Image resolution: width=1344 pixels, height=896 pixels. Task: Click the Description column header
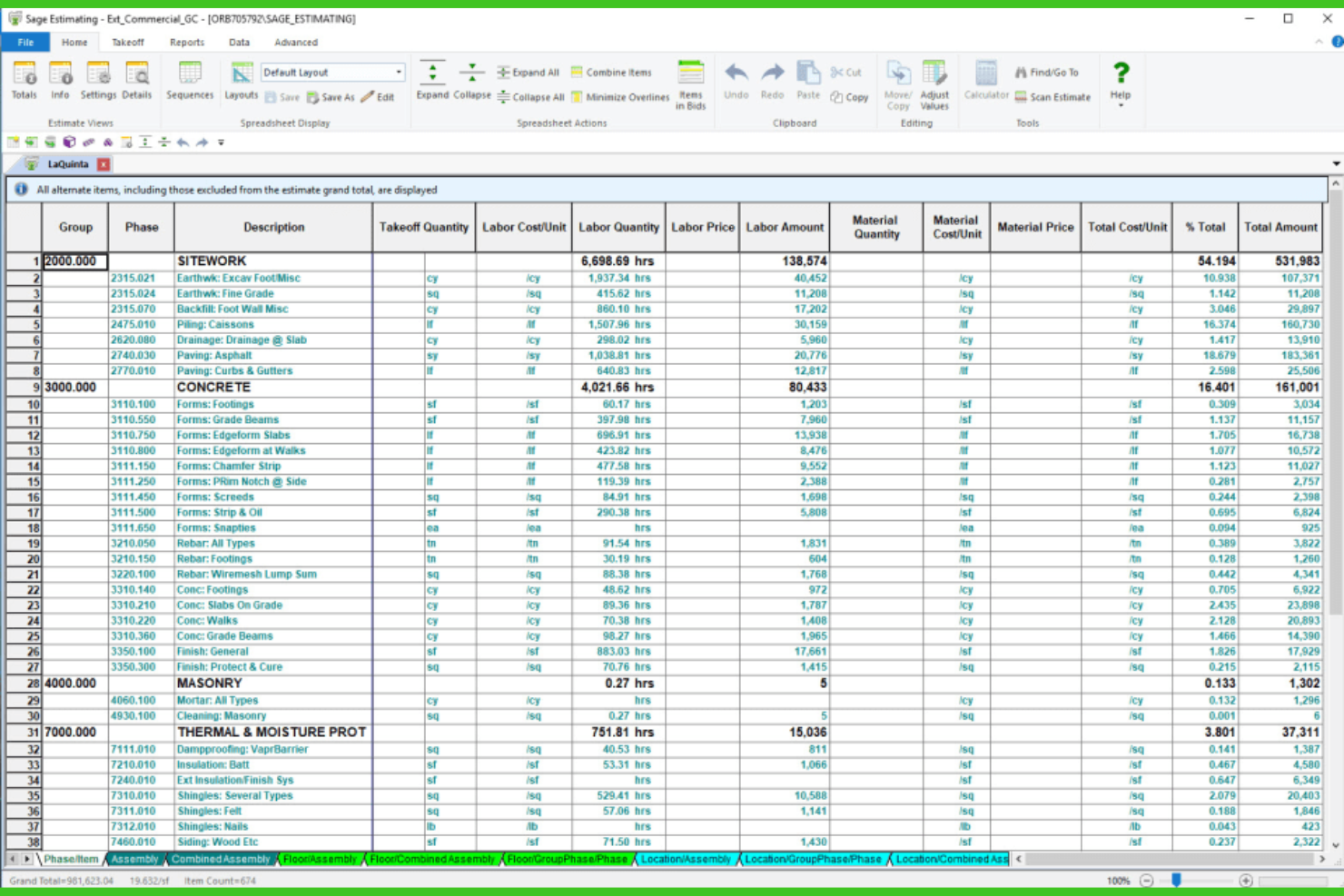[273, 227]
